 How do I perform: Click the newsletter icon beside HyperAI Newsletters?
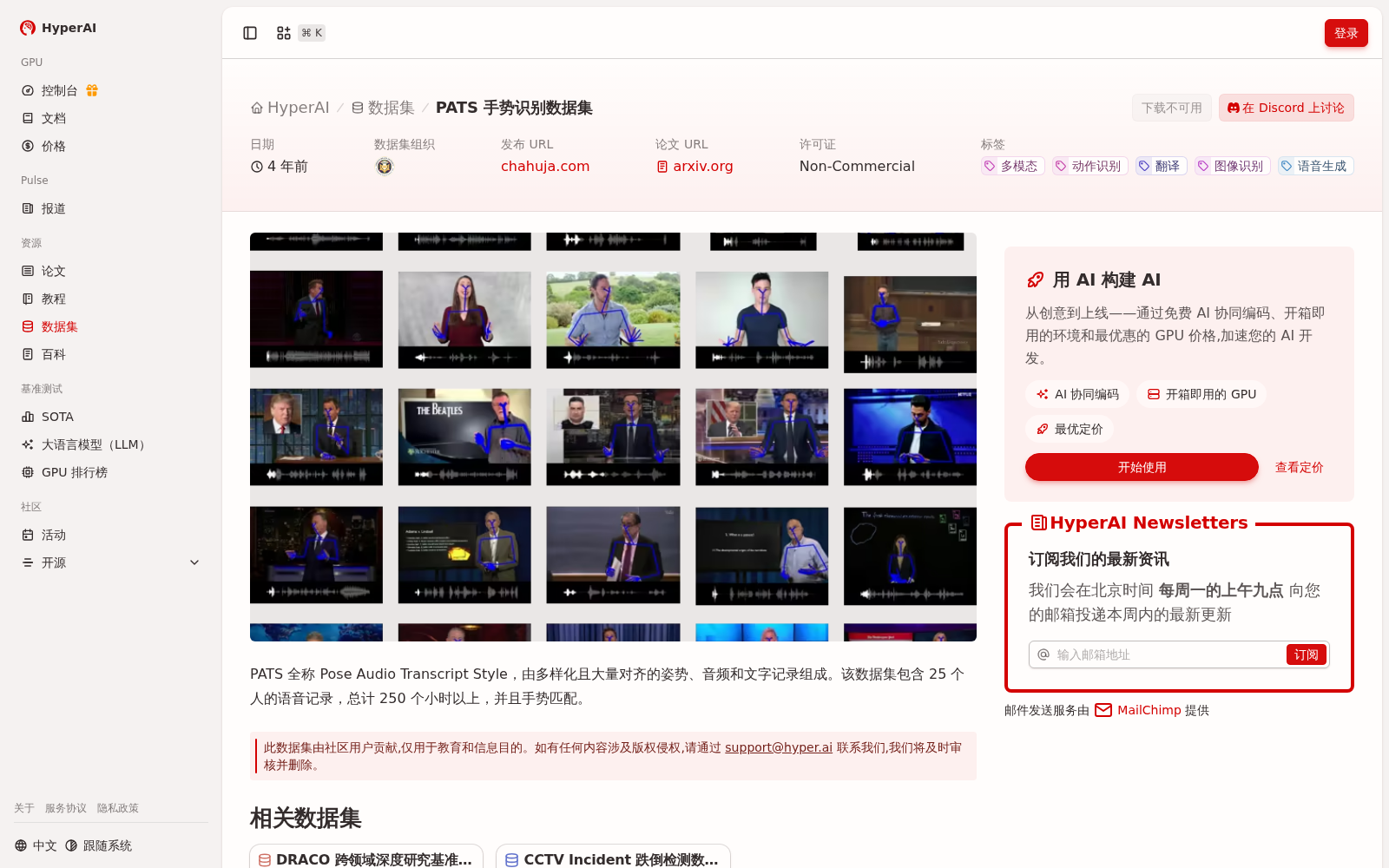(1038, 523)
